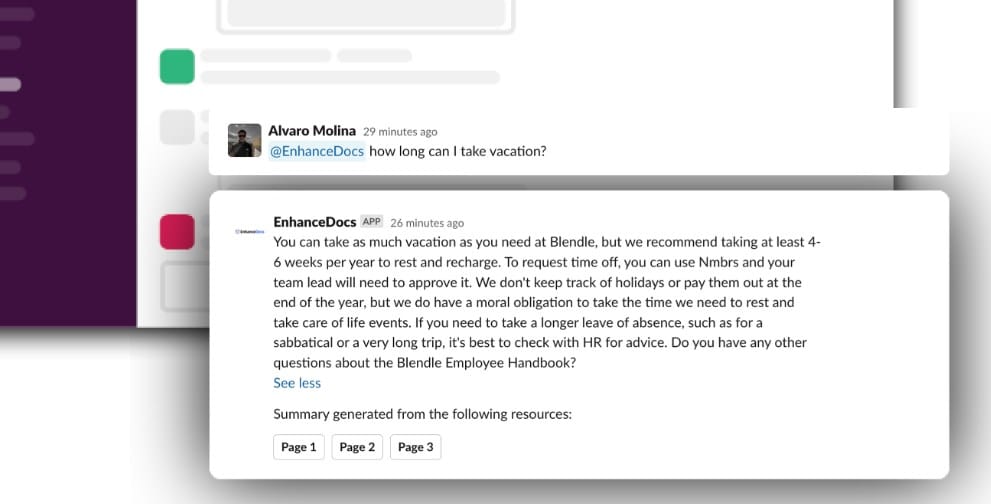This screenshot has height=504, width=991.
Task: Open the Page 2 resource
Action: point(357,447)
